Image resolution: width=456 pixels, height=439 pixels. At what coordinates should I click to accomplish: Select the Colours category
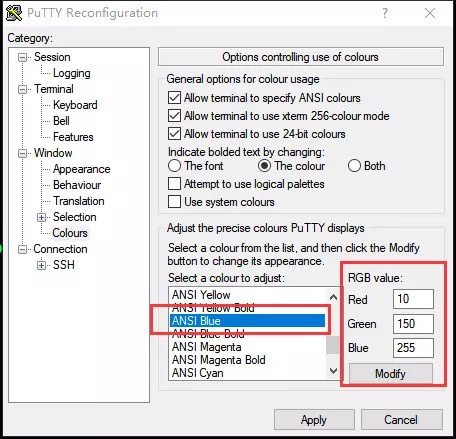coord(70,233)
